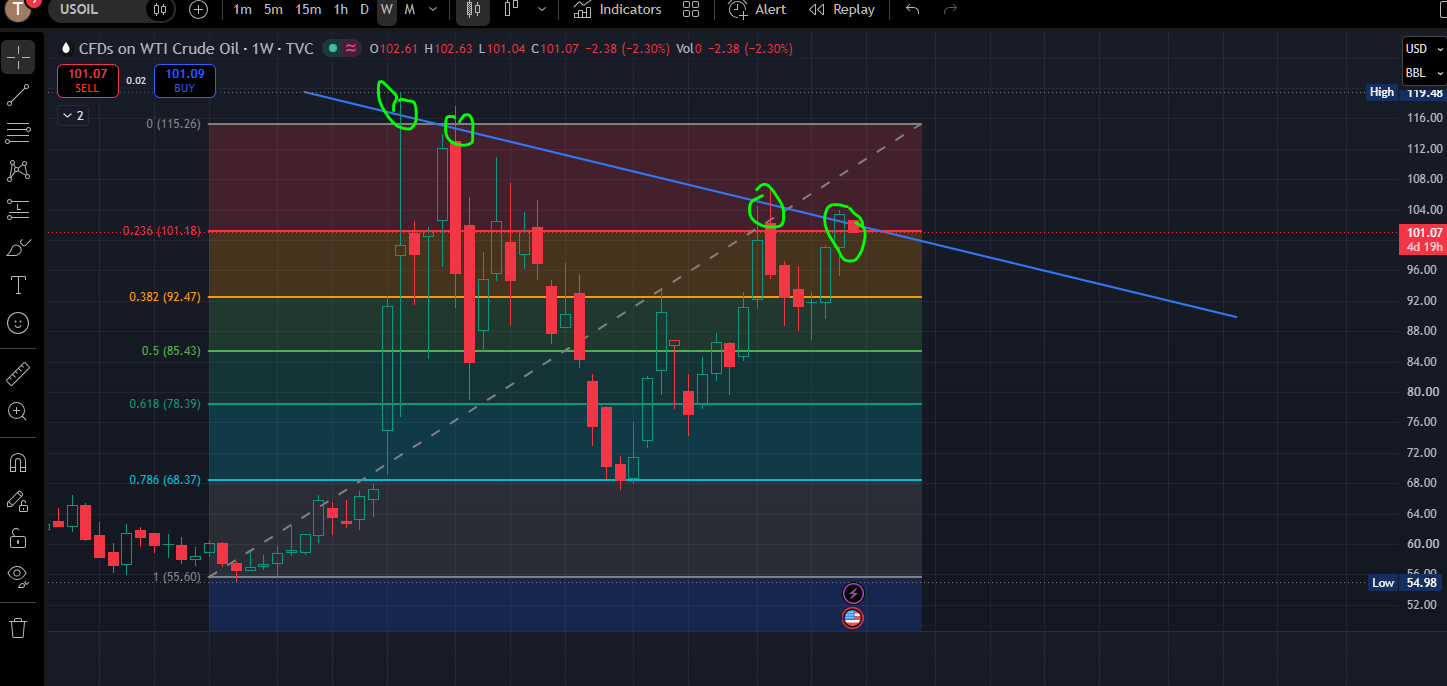Click the US flag economic event icon
The width and height of the screenshot is (1447, 686).
pyautogui.click(x=853, y=617)
